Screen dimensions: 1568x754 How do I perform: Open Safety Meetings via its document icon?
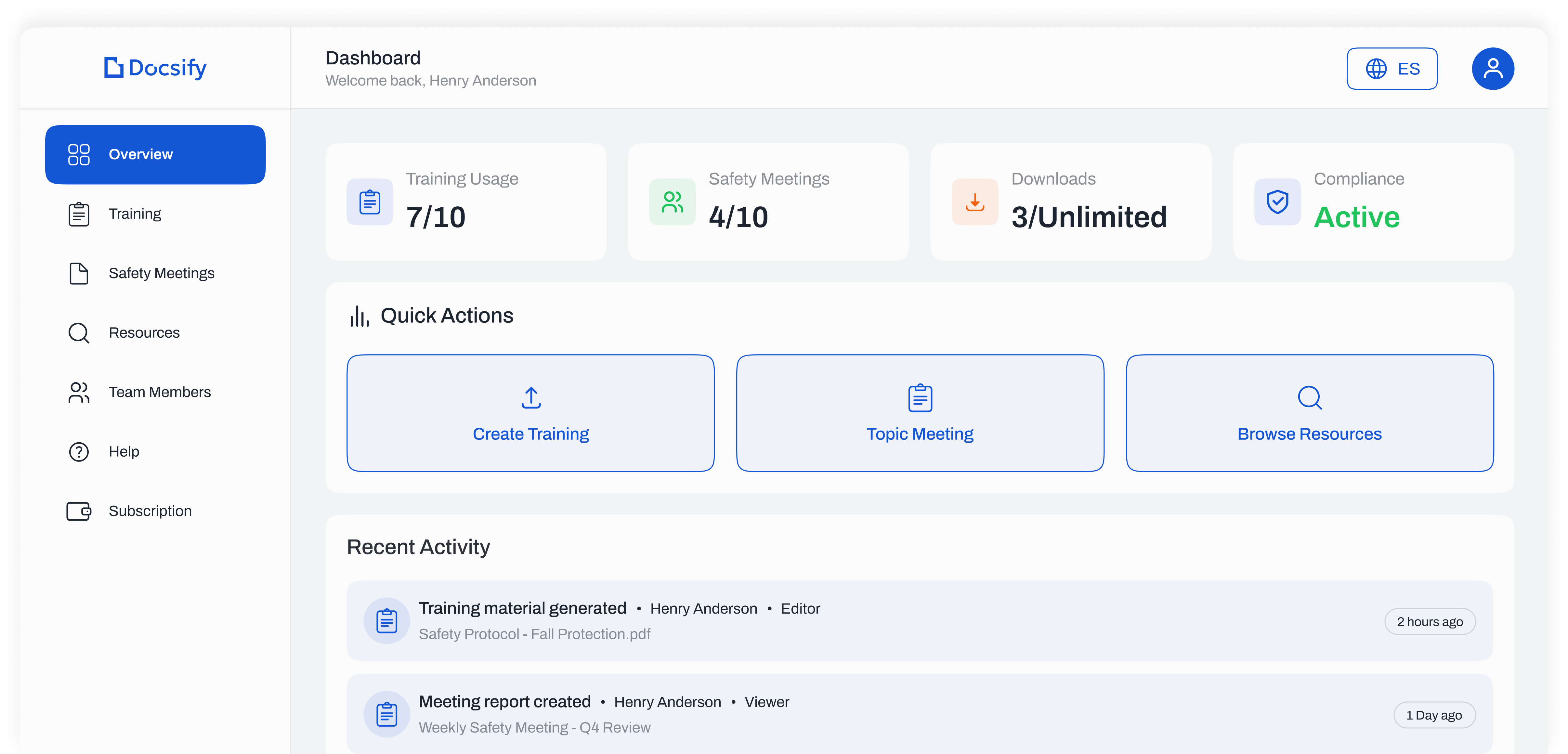pyautogui.click(x=79, y=273)
